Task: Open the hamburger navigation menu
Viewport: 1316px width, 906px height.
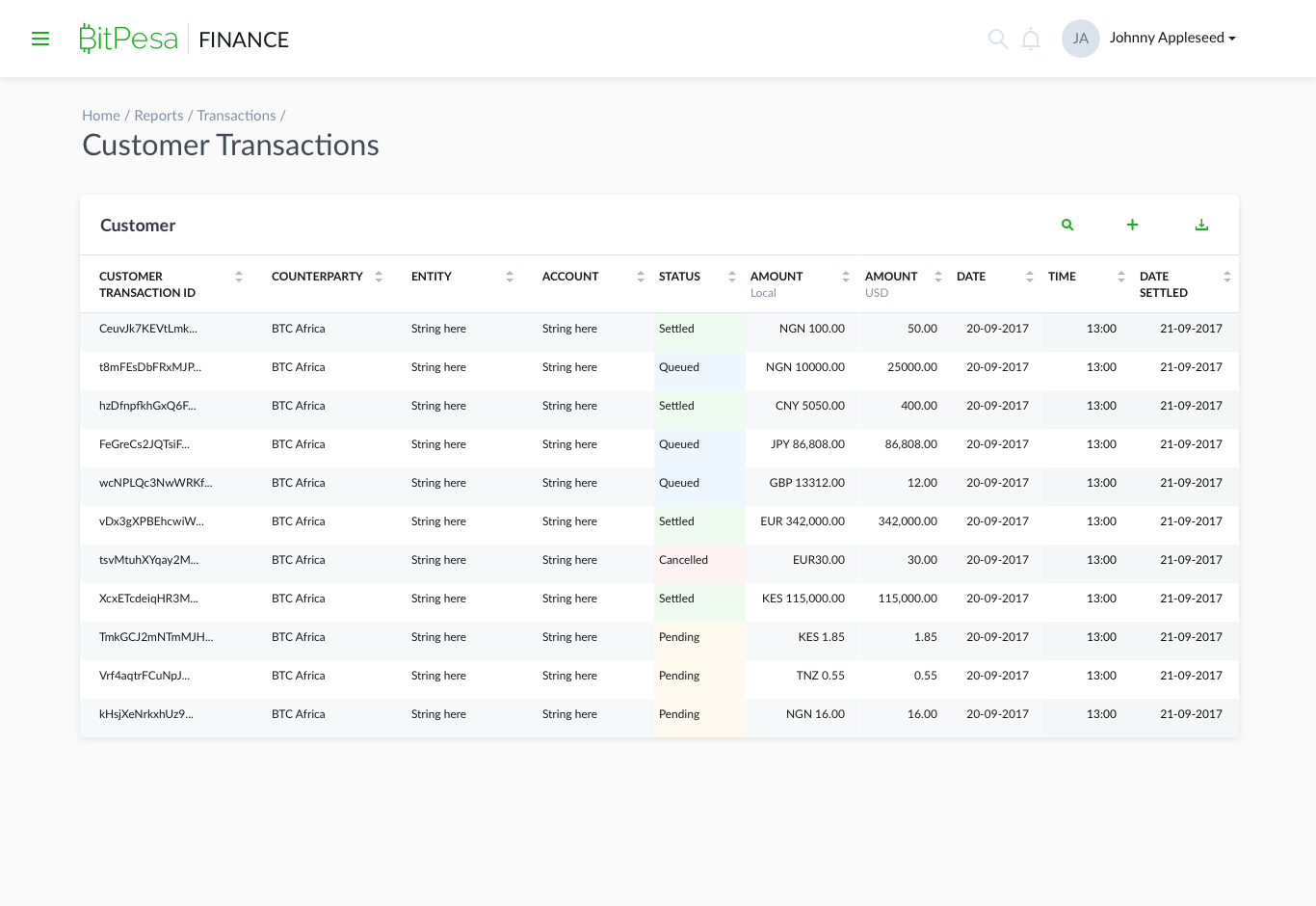Action: 40,39
